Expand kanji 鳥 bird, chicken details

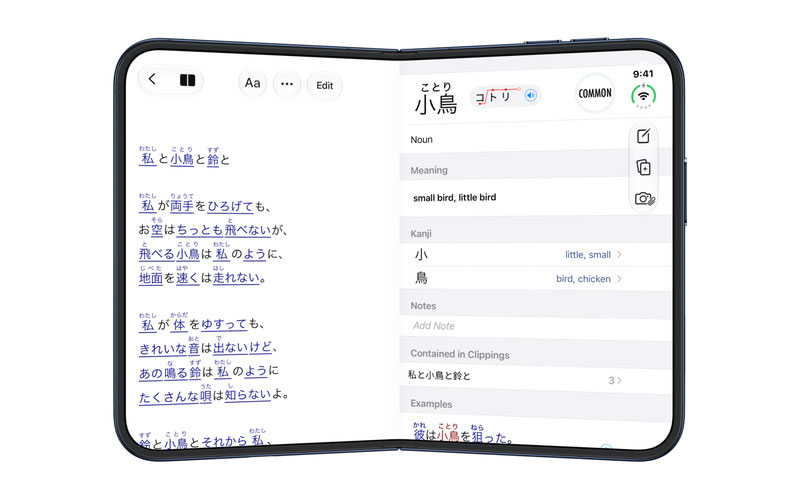click(x=518, y=279)
